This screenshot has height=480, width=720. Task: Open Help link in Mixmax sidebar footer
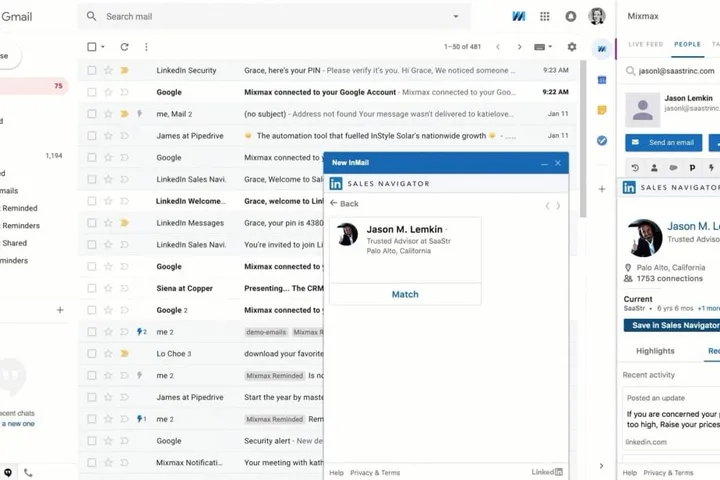point(630,473)
